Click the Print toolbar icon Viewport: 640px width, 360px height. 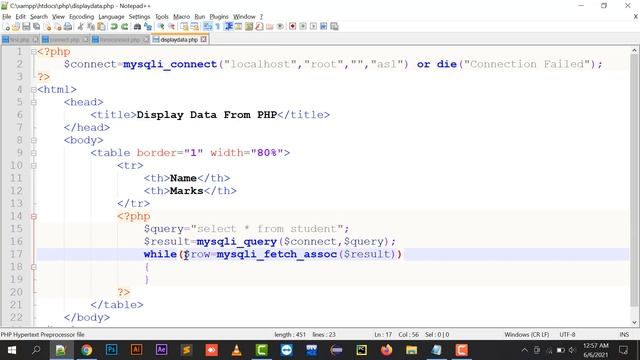pos(68,27)
